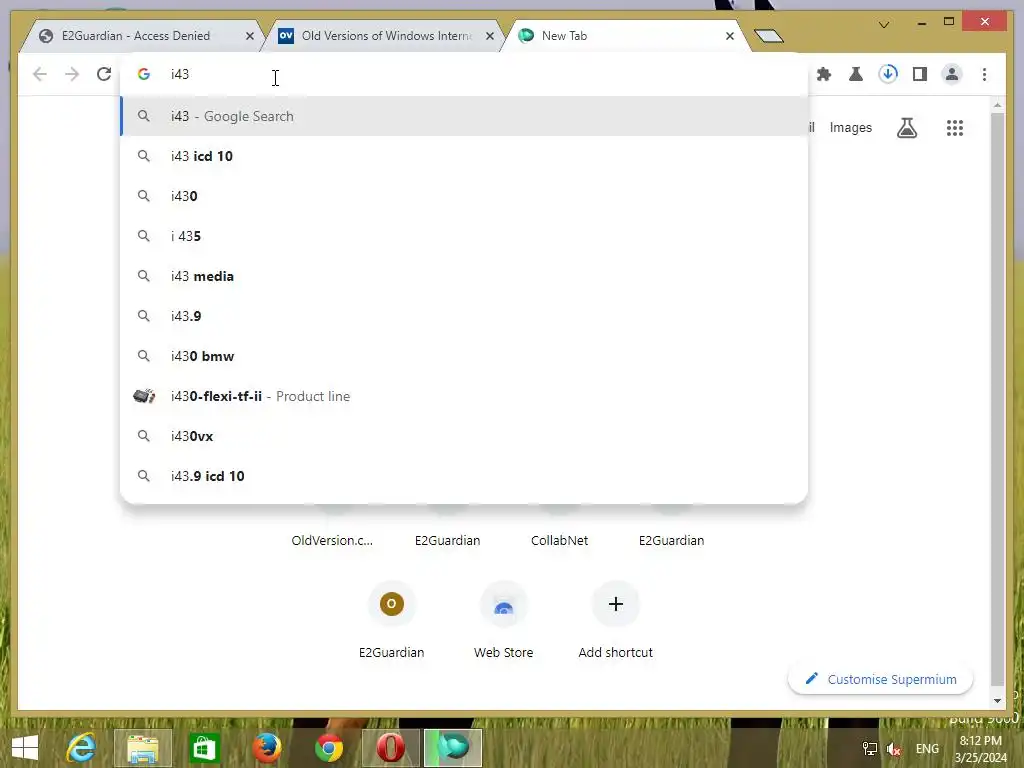Click the muted volume tray icon
1024x768 pixels.
pos(893,749)
